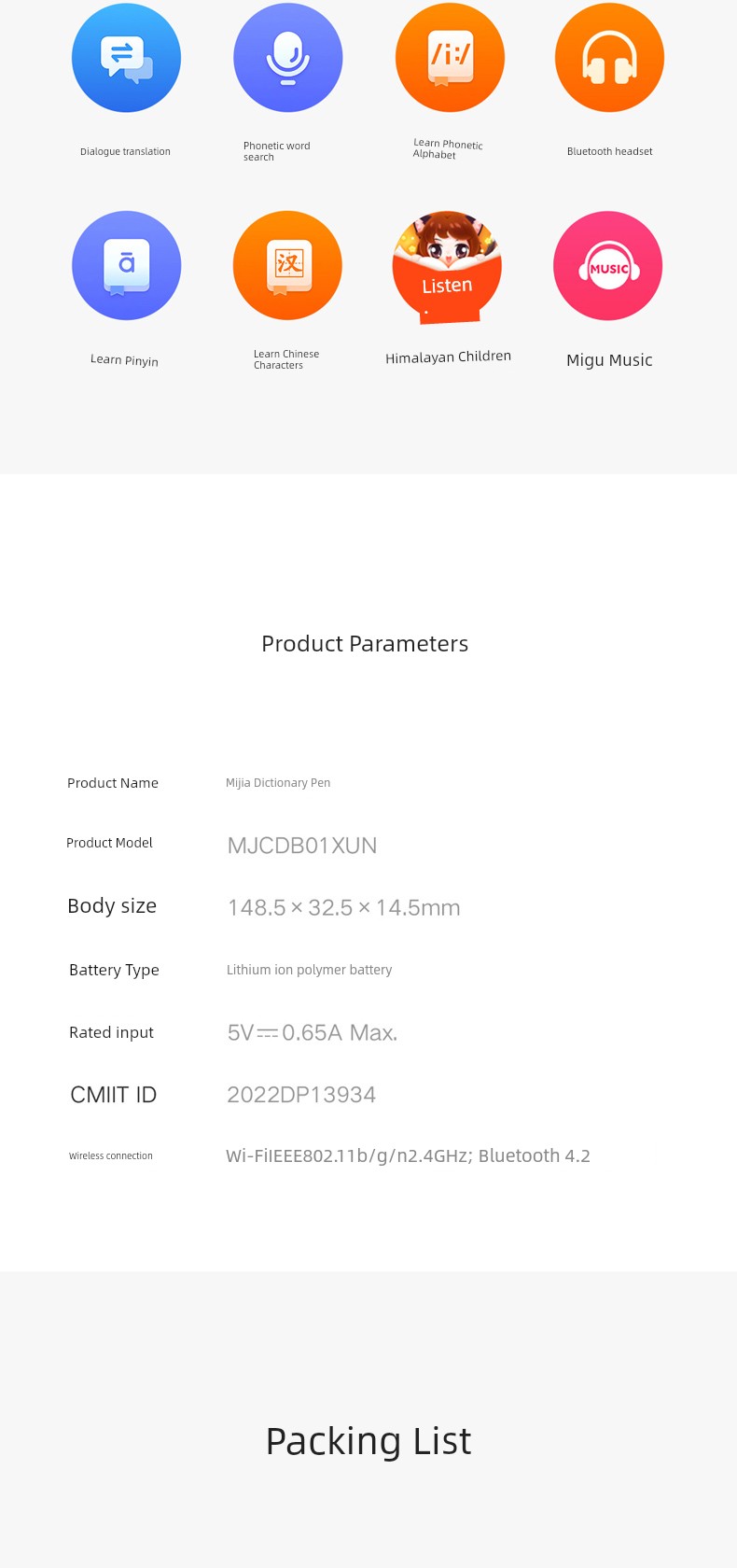Select the Lithium ion polymer battery text
The width and height of the screenshot is (737, 1568).
tap(309, 970)
